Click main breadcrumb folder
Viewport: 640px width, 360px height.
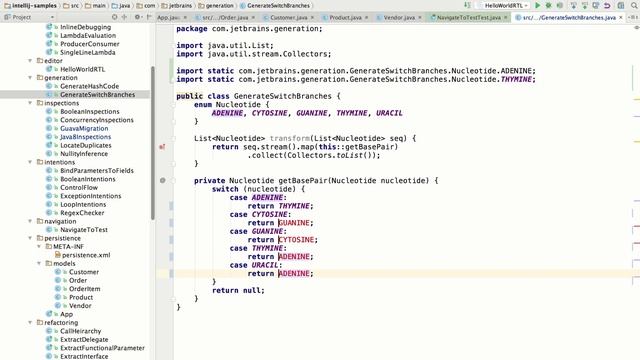[x=95, y=6]
